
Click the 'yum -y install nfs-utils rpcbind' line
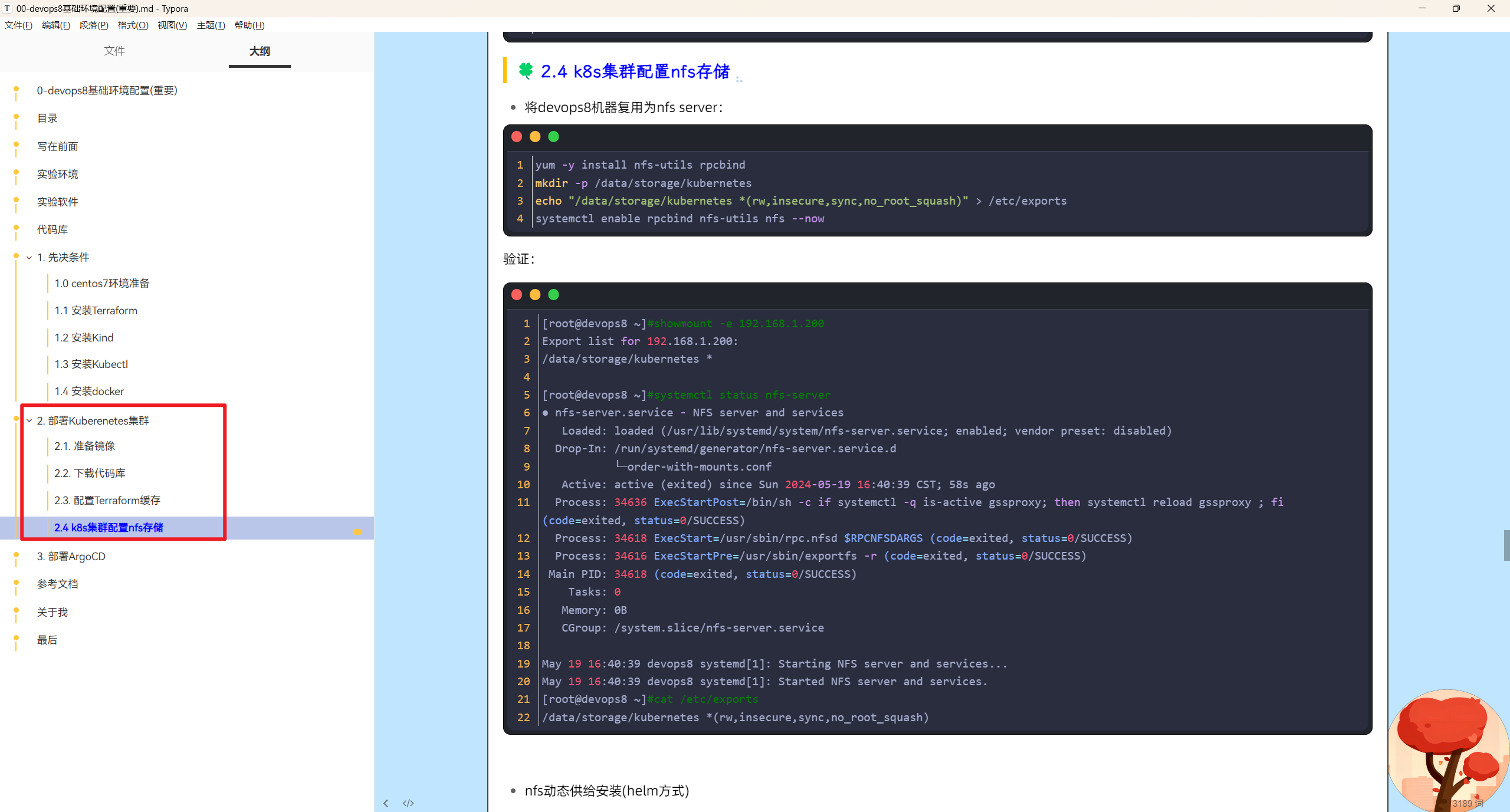[640, 165]
